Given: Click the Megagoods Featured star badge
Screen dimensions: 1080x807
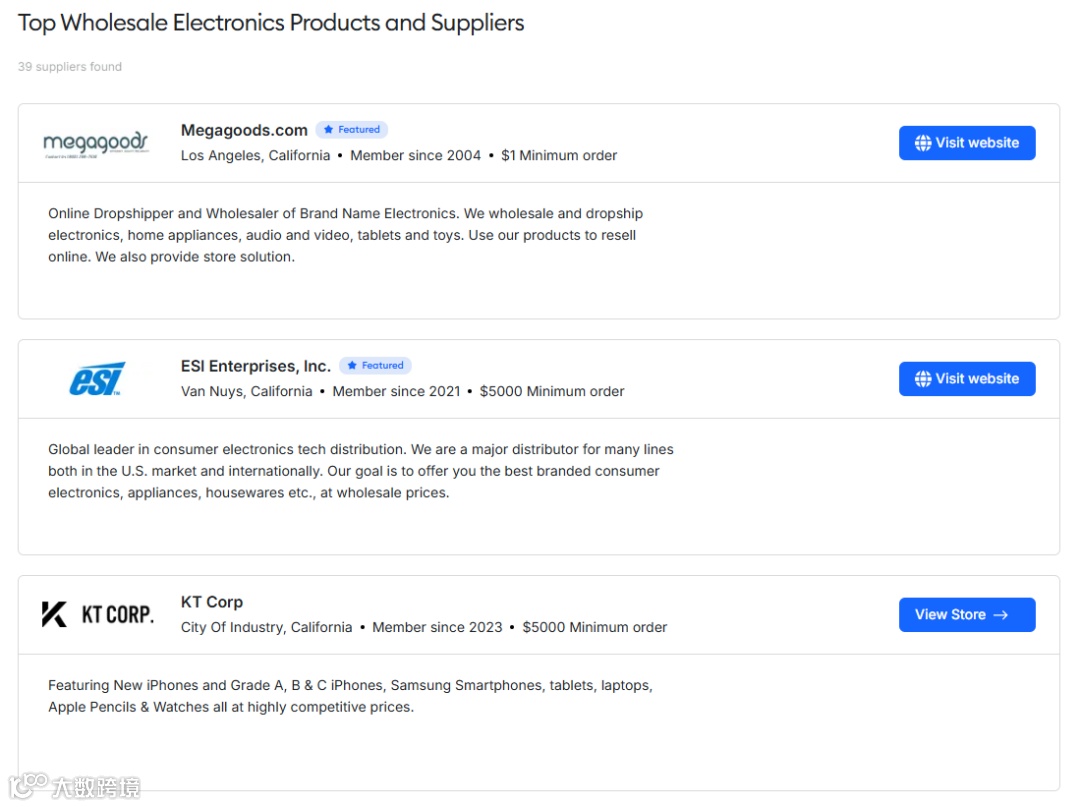Looking at the screenshot, I should point(352,130).
